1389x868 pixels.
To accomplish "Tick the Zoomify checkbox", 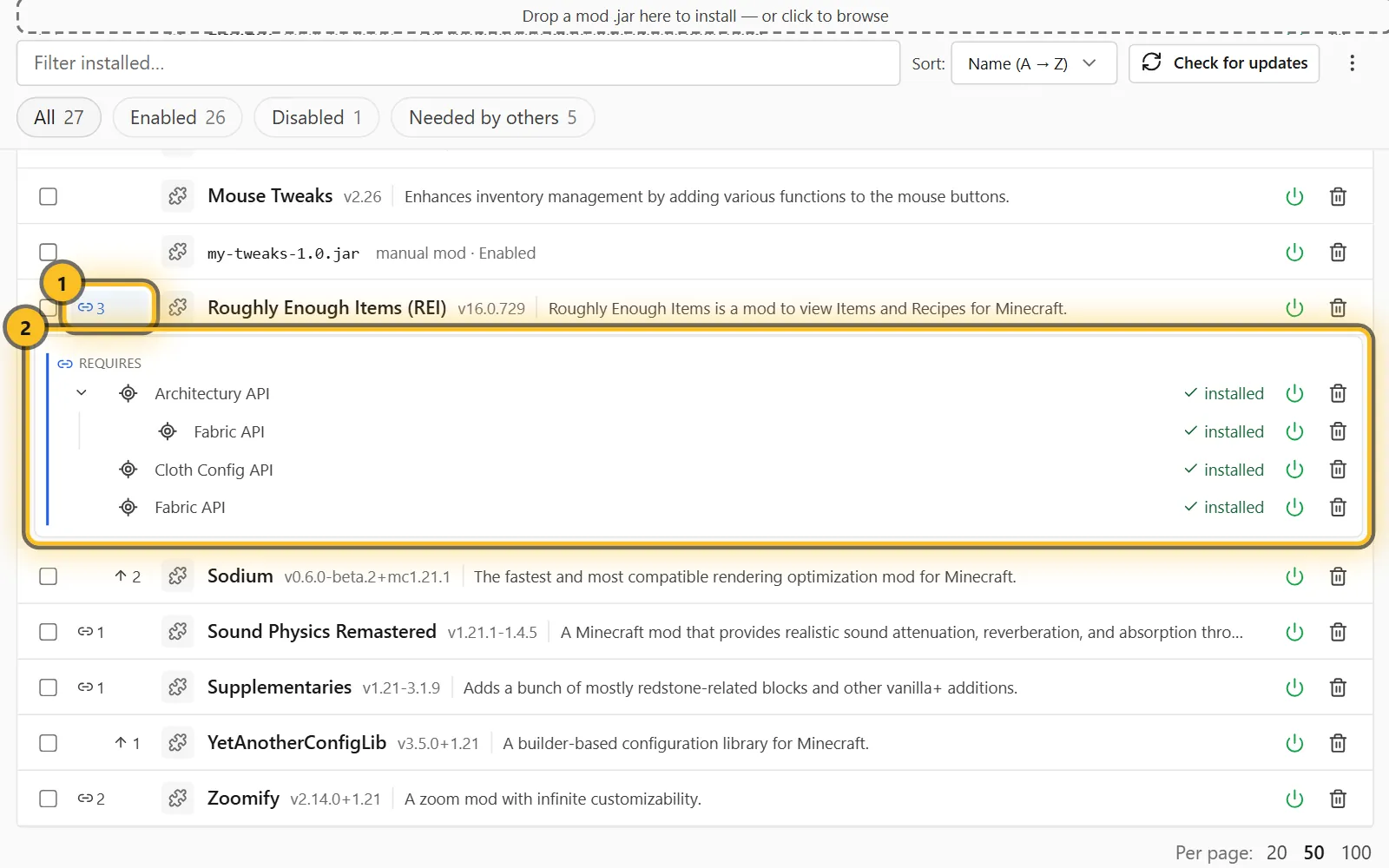I will [49, 799].
